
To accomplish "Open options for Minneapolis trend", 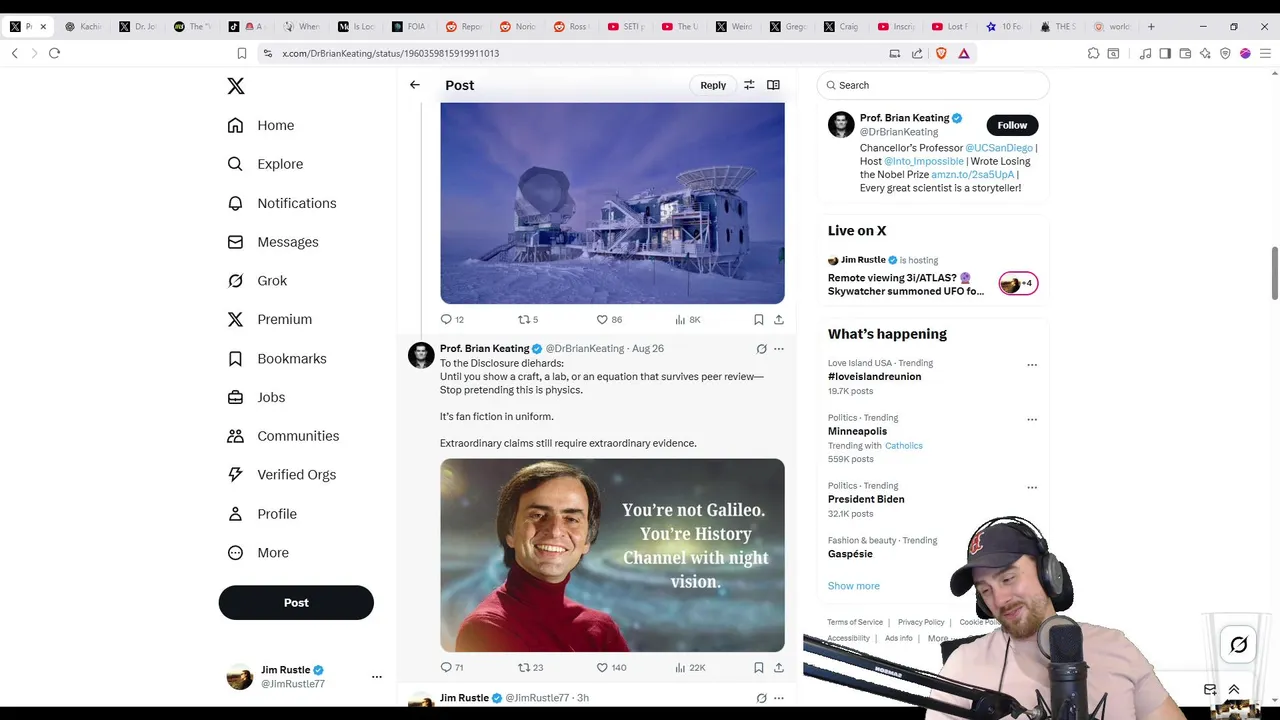I will [1032, 419].
